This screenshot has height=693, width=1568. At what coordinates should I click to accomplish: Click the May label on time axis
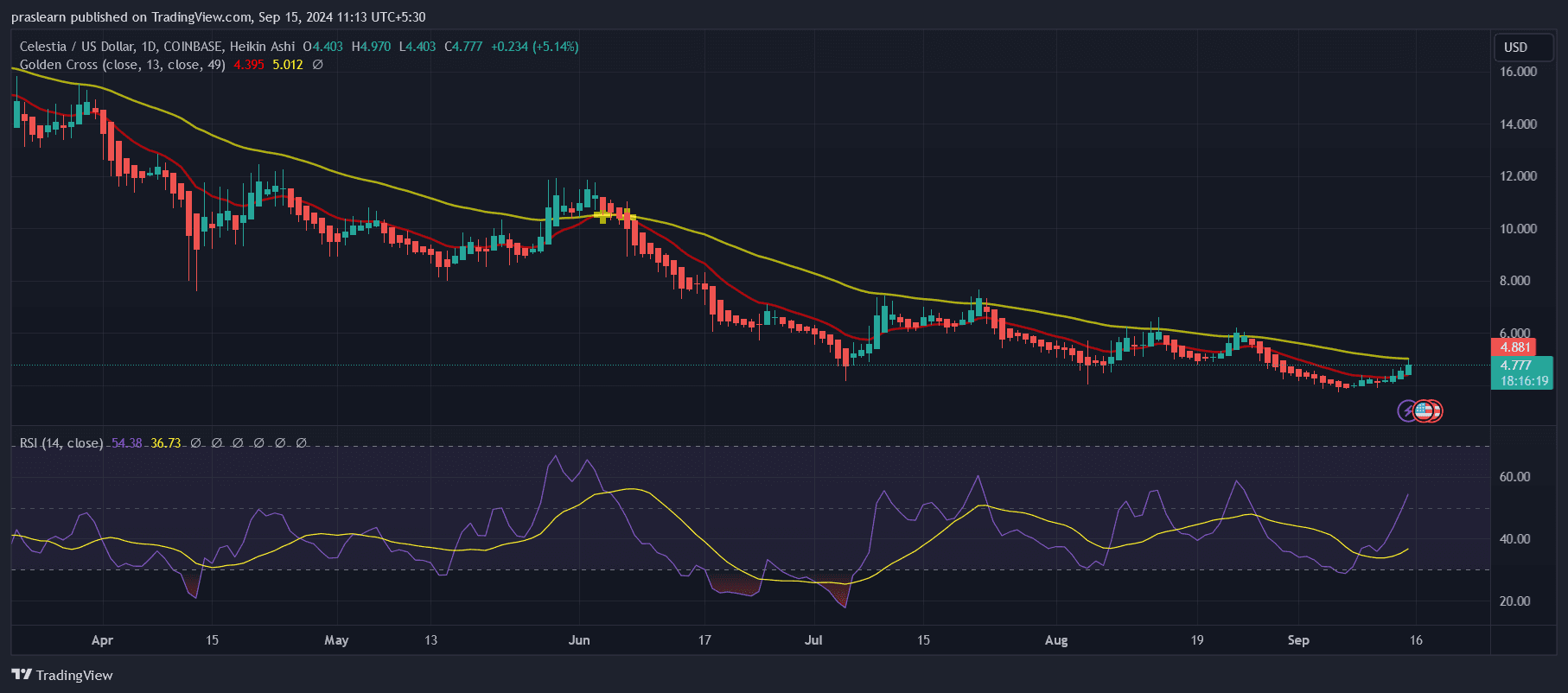pos(336,640)
